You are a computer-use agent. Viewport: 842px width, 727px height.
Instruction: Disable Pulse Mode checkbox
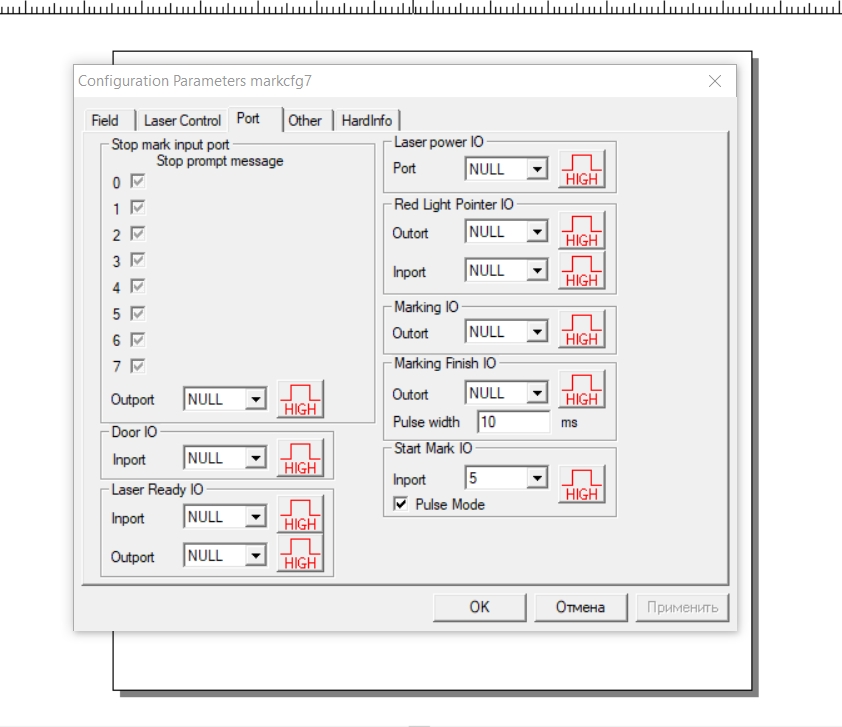pos(401,505)
